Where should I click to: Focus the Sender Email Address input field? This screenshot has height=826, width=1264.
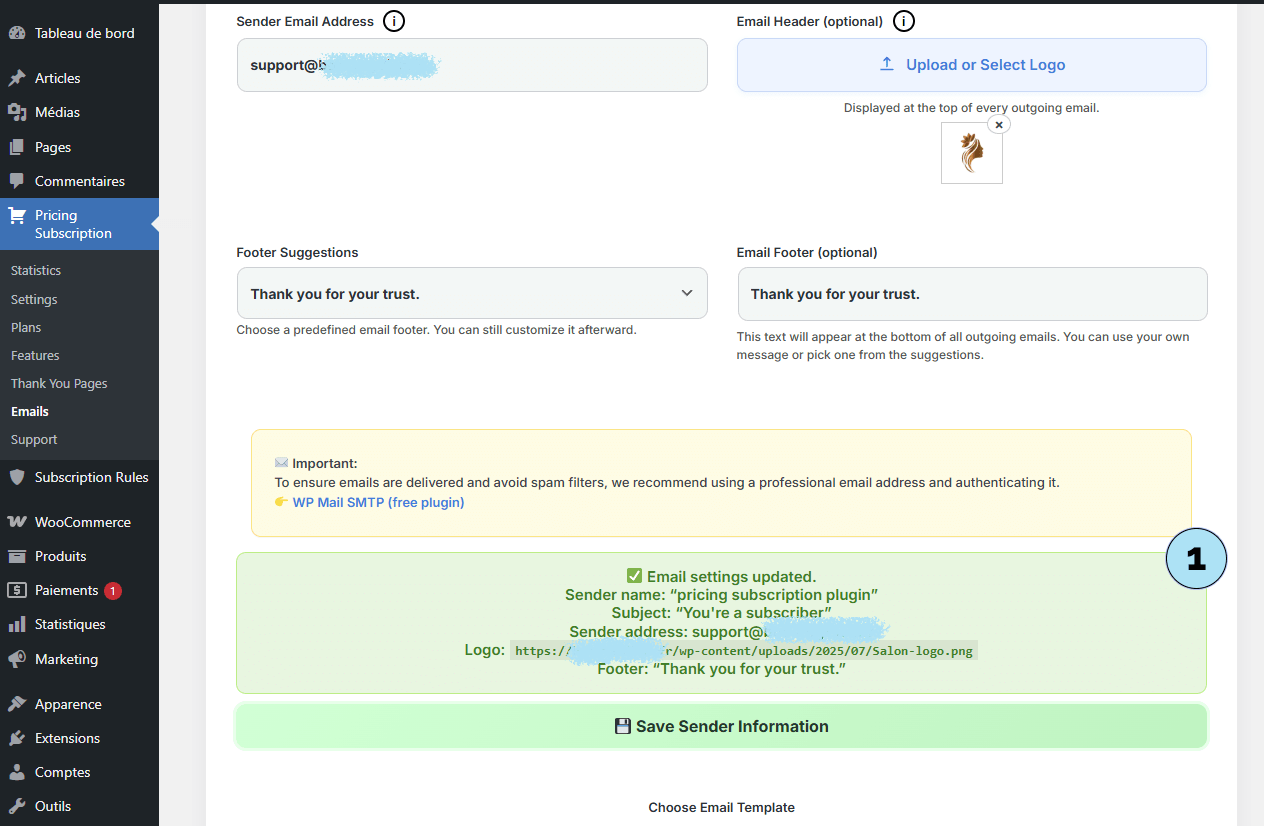click(x=471, y=65)
